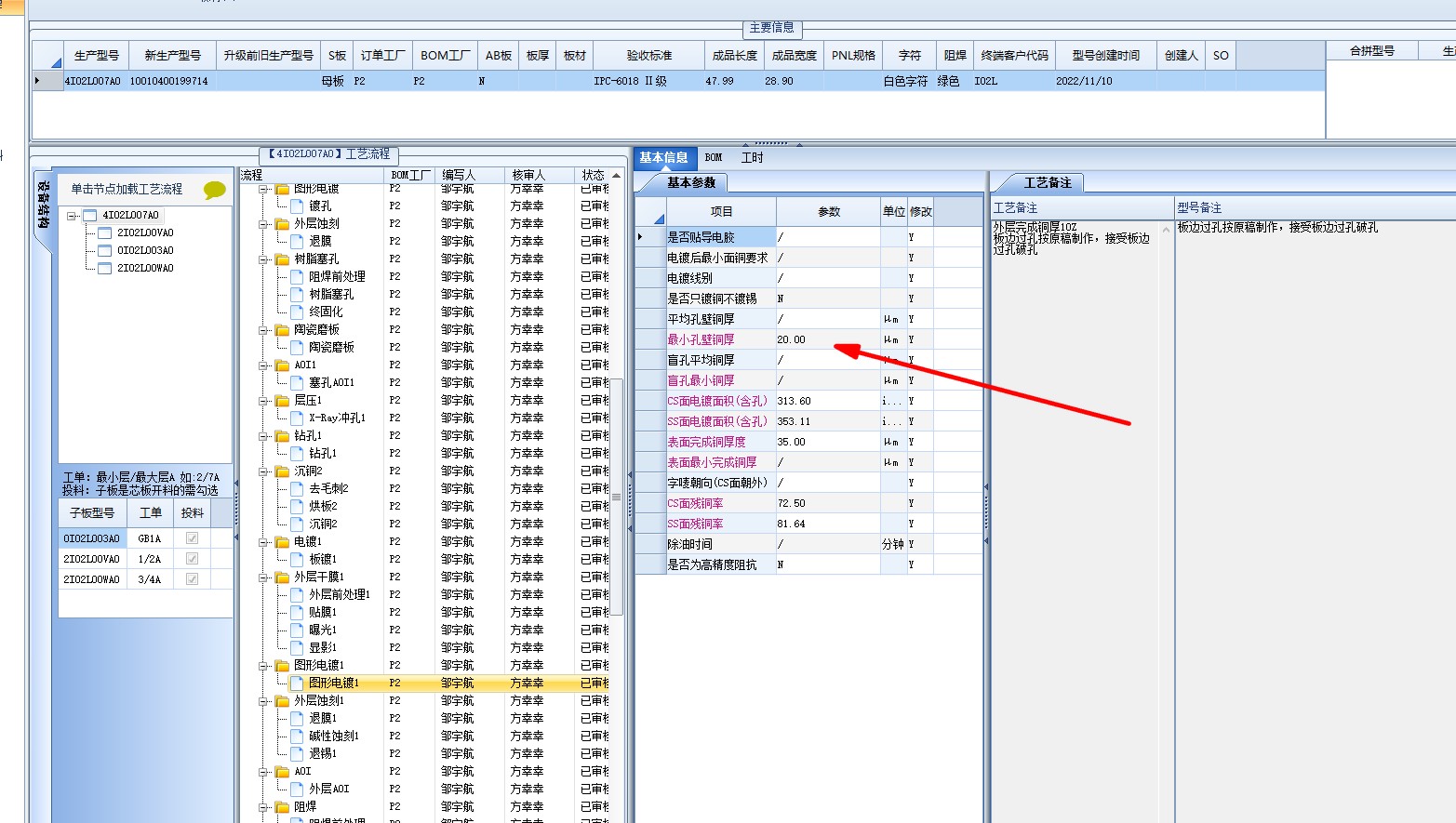Open the vertical 设备结构 side tab
1456x823 pixels.
pos(44,205)
